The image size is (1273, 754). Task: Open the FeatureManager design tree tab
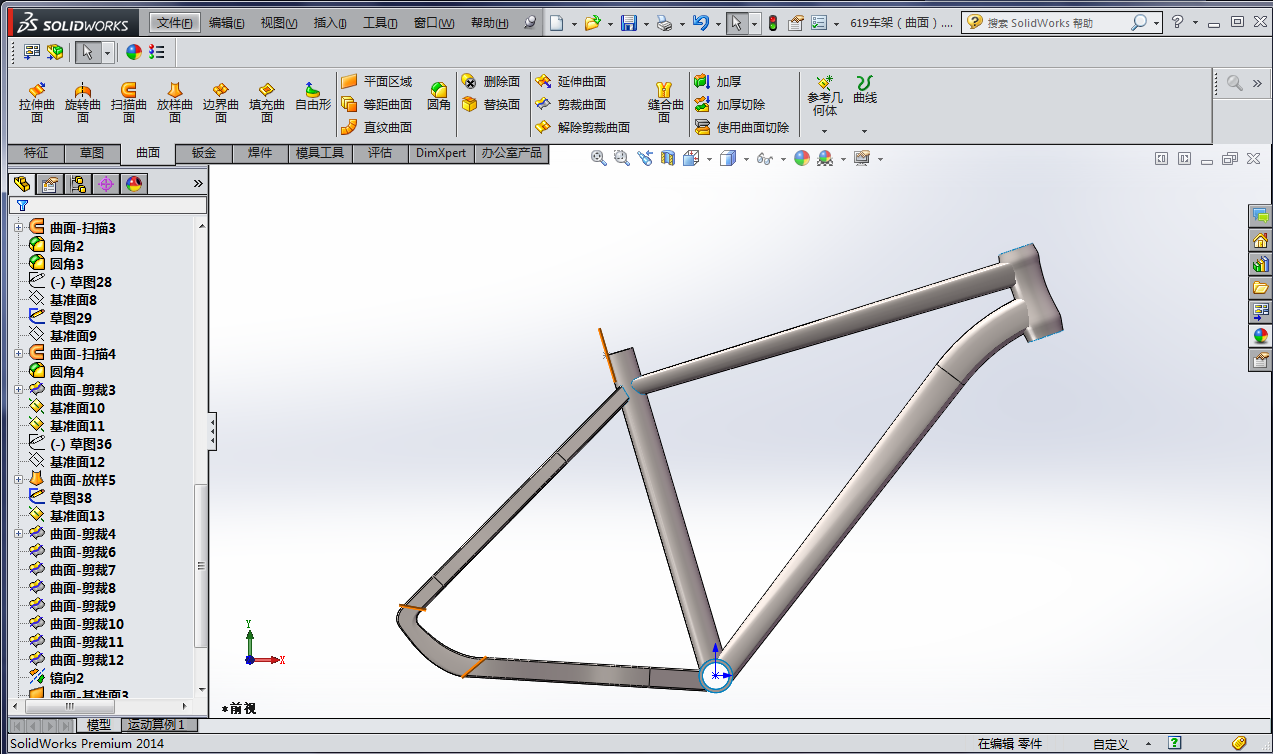22,183
